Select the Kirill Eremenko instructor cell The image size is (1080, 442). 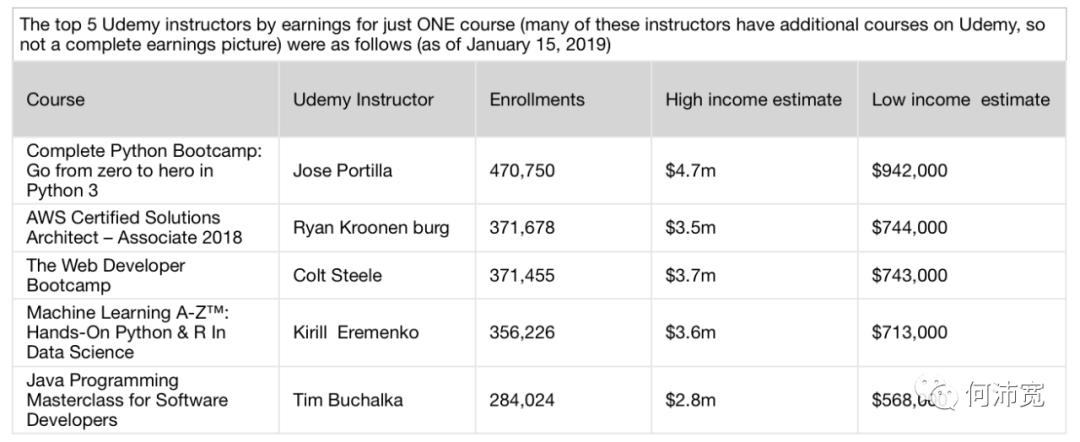pyautogui.click(x=355, y=333)
